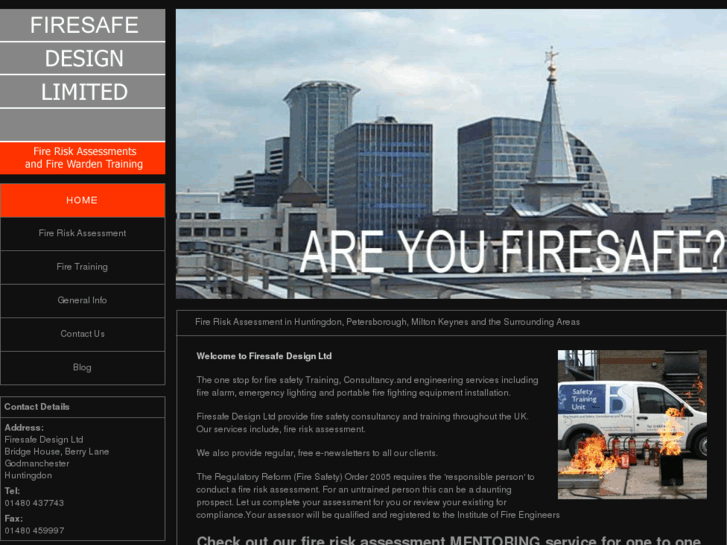Select the Godmanchester address line
This screenshot has height=545, width=727.
tap(37, 463)
